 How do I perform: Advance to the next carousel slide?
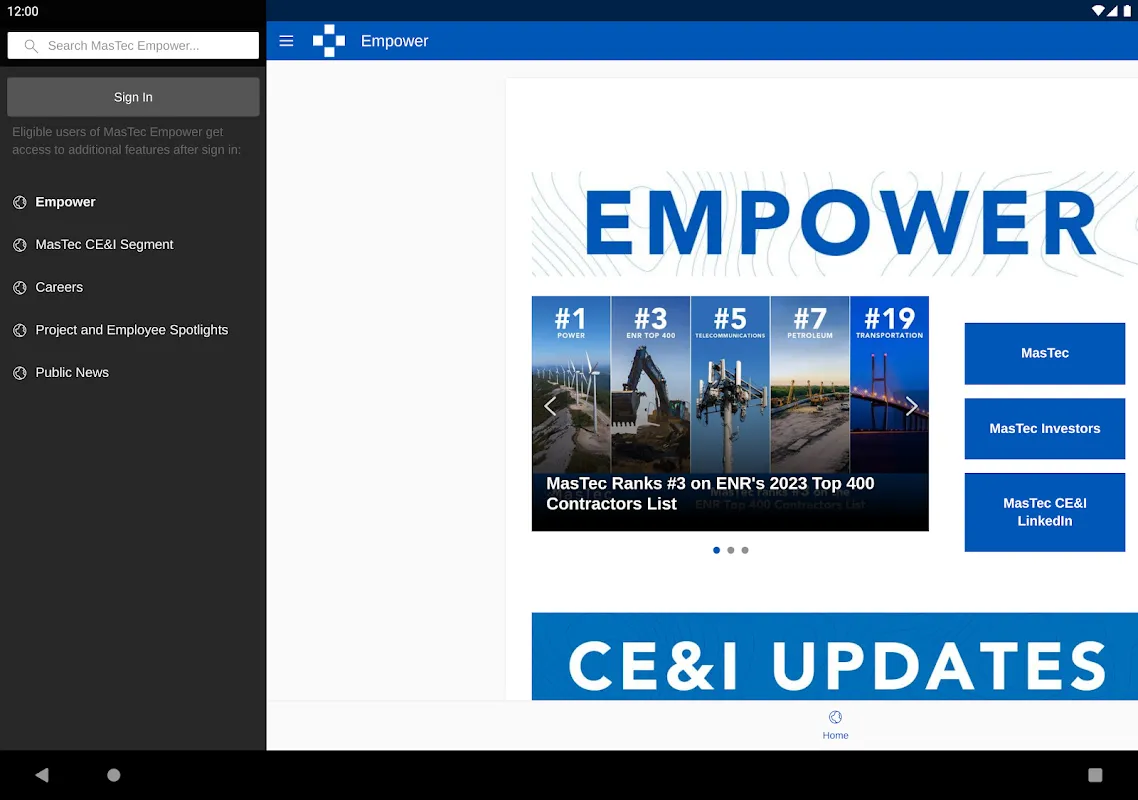tap(912, 406)
